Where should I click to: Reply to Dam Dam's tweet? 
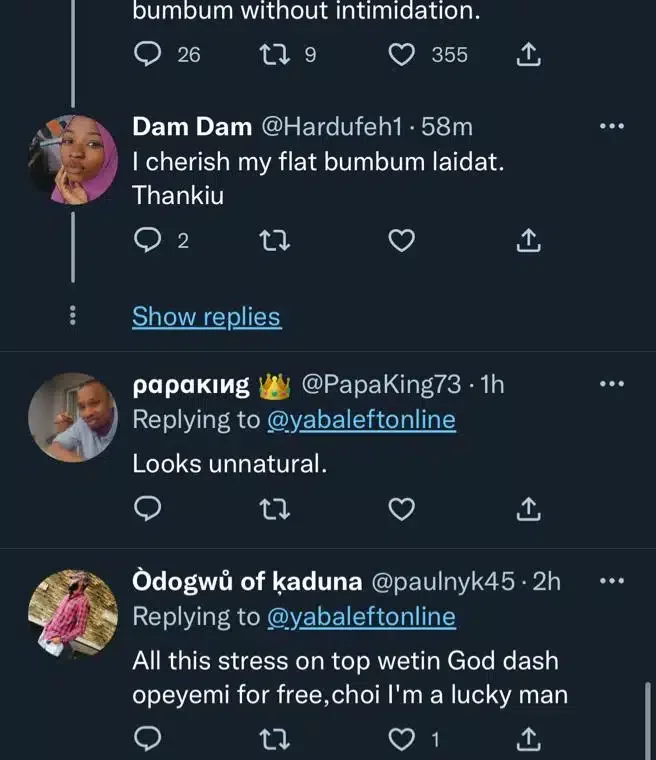click(x=148, y=240)
